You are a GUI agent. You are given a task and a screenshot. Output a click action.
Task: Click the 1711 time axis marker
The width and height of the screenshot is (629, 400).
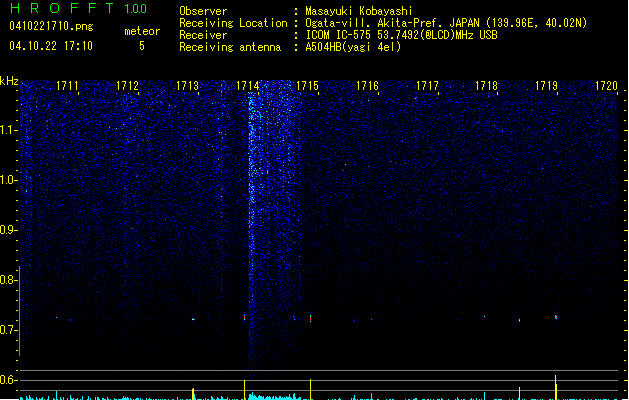[67, 86]
